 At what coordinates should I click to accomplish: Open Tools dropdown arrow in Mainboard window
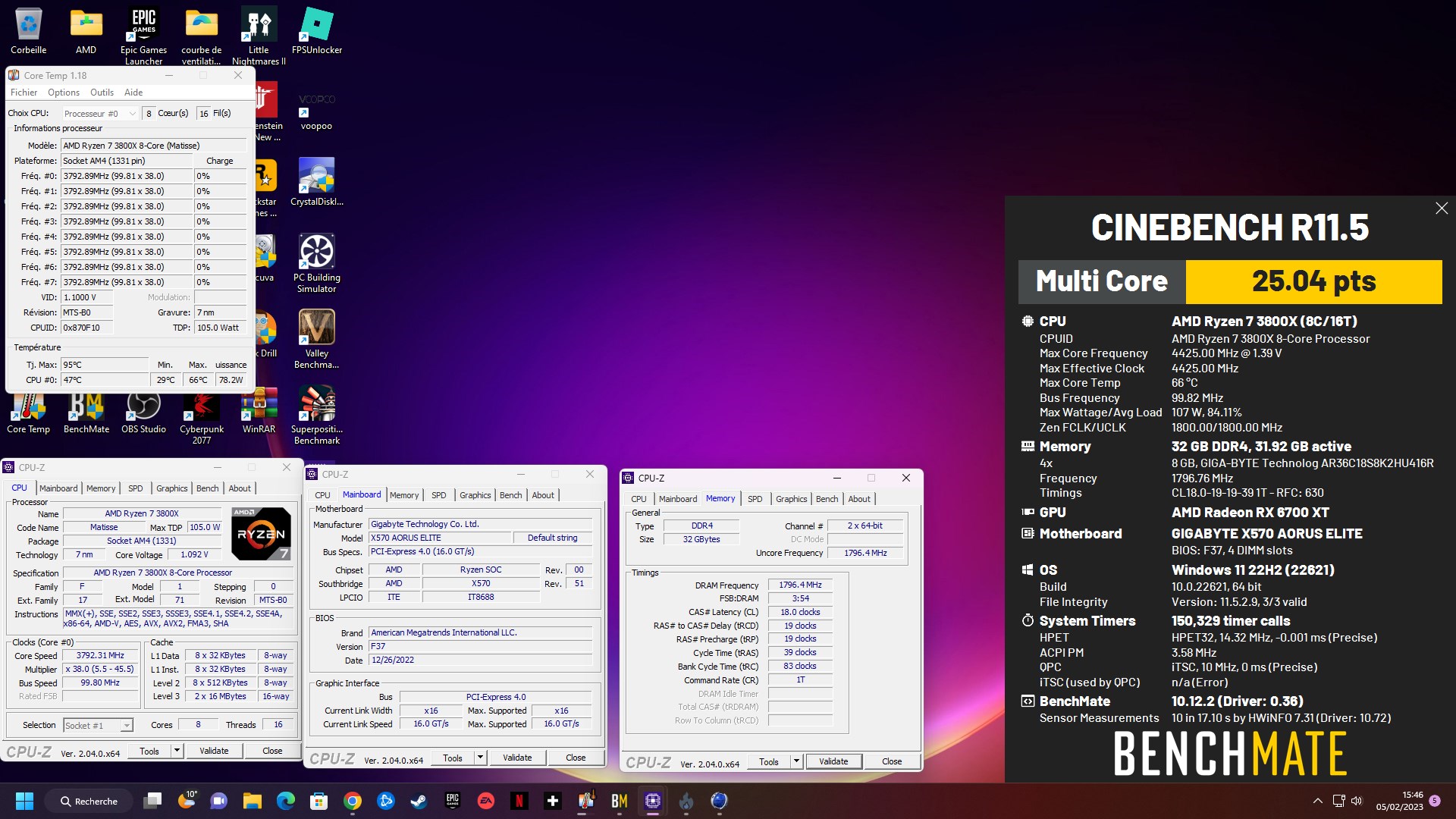click(x=480, y=758)
